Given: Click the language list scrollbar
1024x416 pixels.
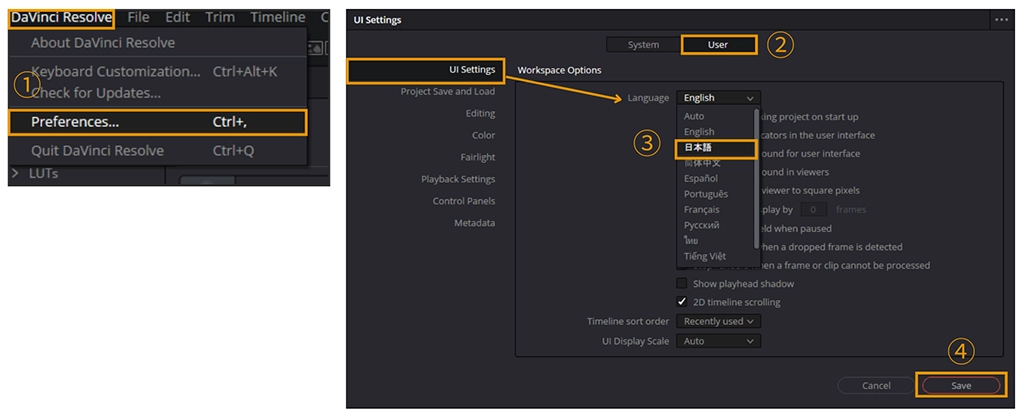Looking at the screenshot, I should click(x=758, y=179).
